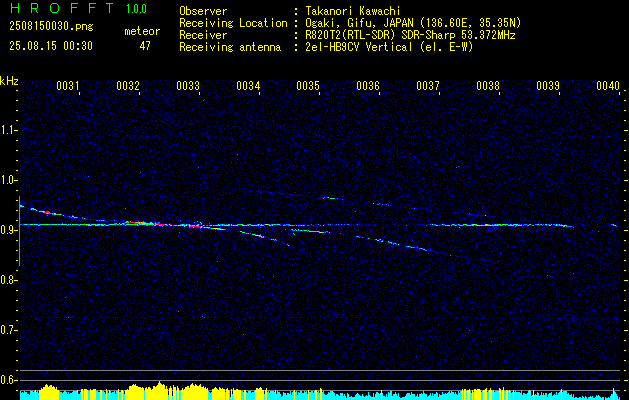Click the Receiving antenna label

coord(230,47)
